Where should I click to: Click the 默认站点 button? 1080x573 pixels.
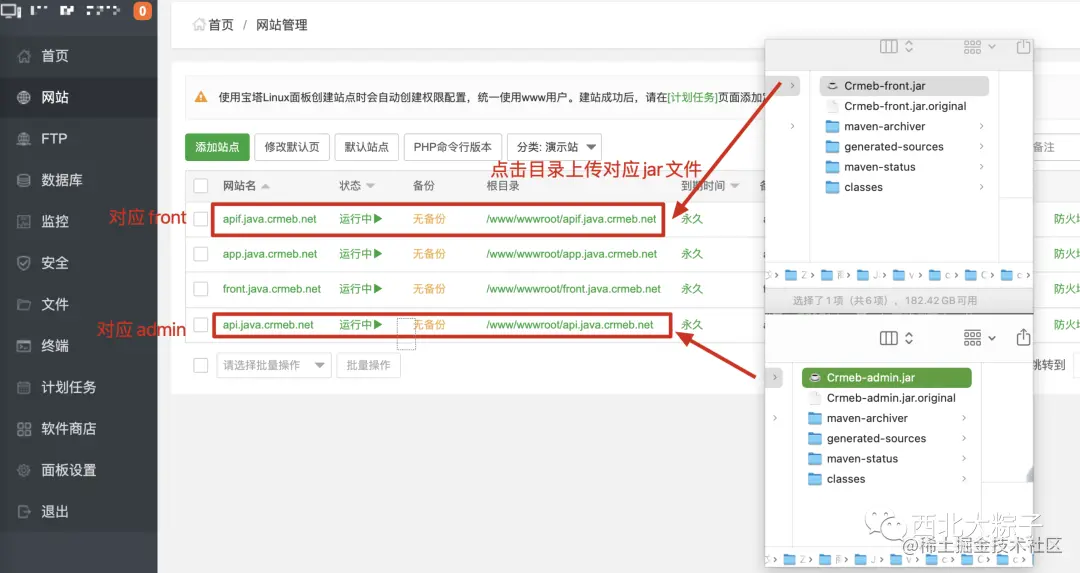click(x=366, y=147)
